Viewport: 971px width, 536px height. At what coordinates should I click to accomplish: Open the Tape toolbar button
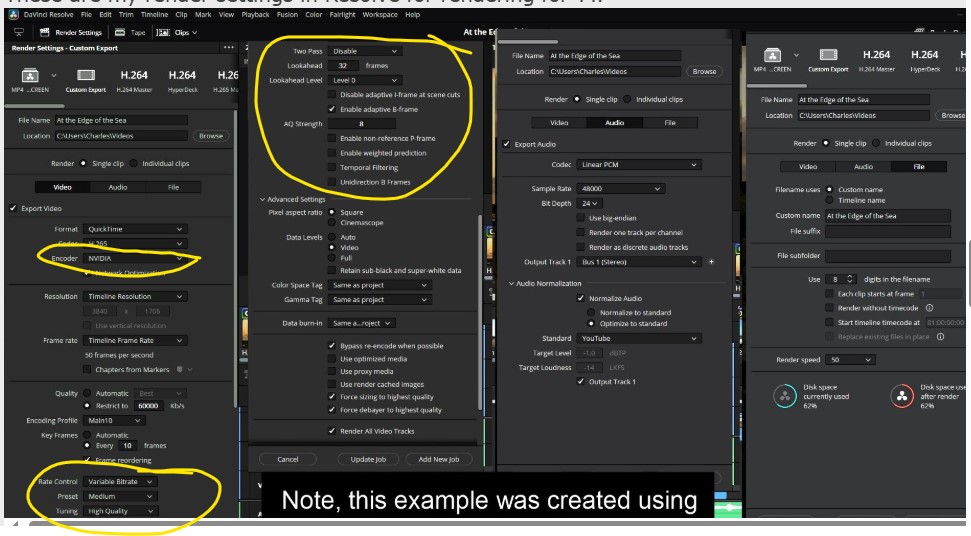130,32
